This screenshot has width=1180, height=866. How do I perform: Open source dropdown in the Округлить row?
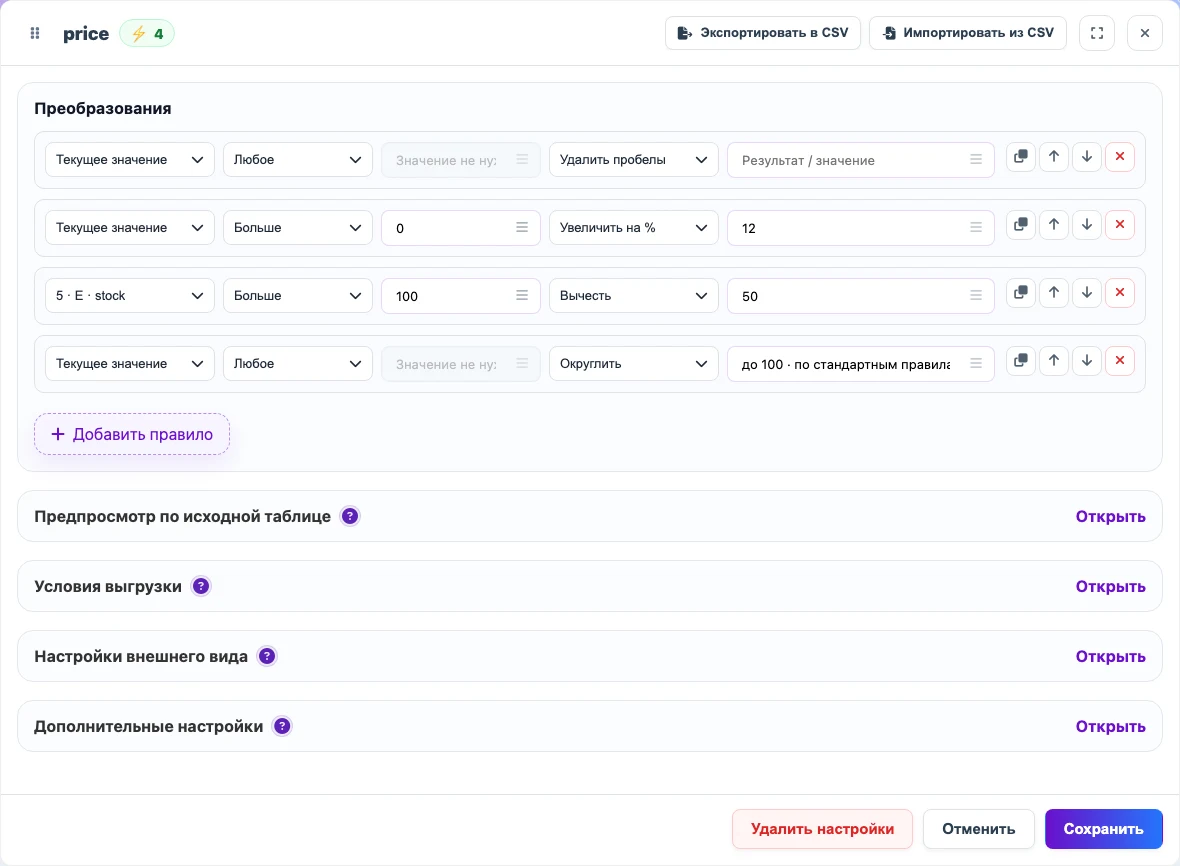[x=129, y=363]
